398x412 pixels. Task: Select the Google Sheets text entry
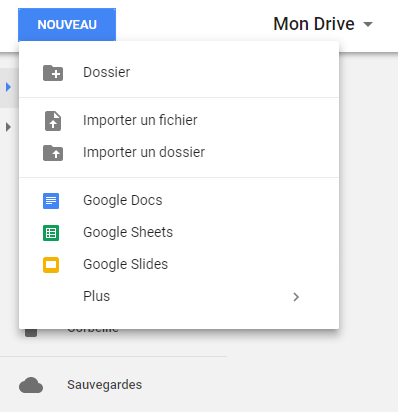coord(128,232)
